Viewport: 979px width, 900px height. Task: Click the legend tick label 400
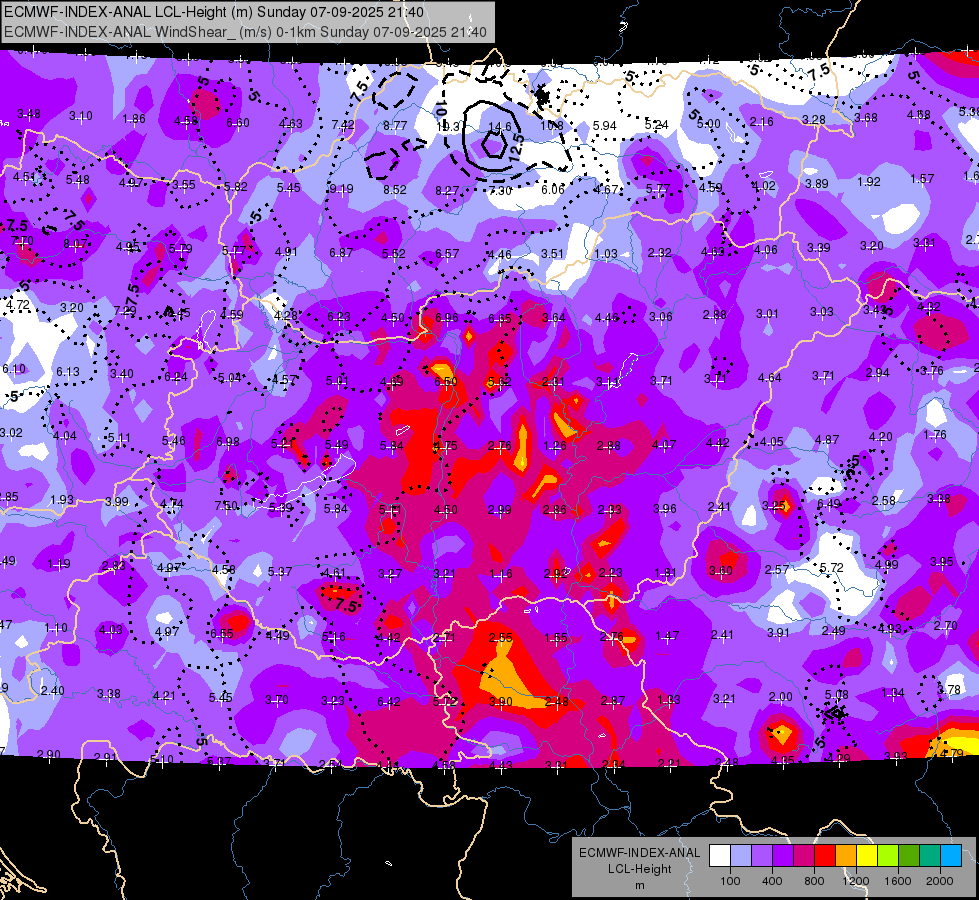(772, 881)
